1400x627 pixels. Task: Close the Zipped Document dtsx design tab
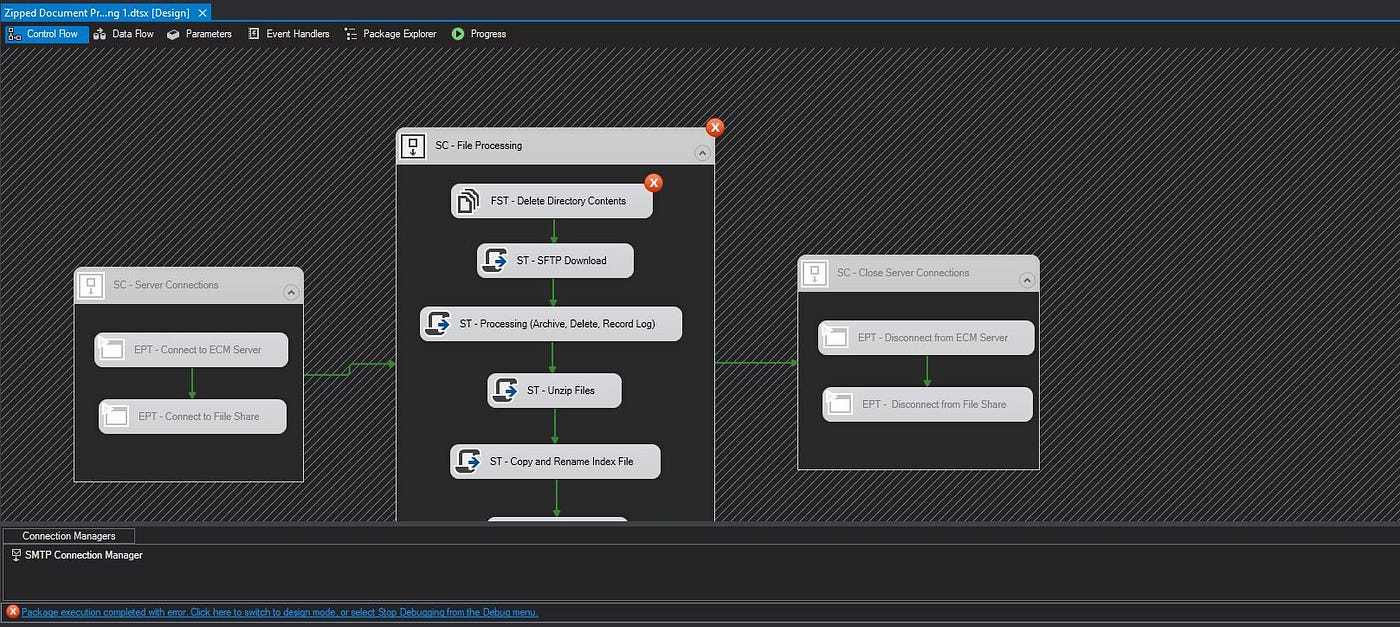(x=202, y=13)
